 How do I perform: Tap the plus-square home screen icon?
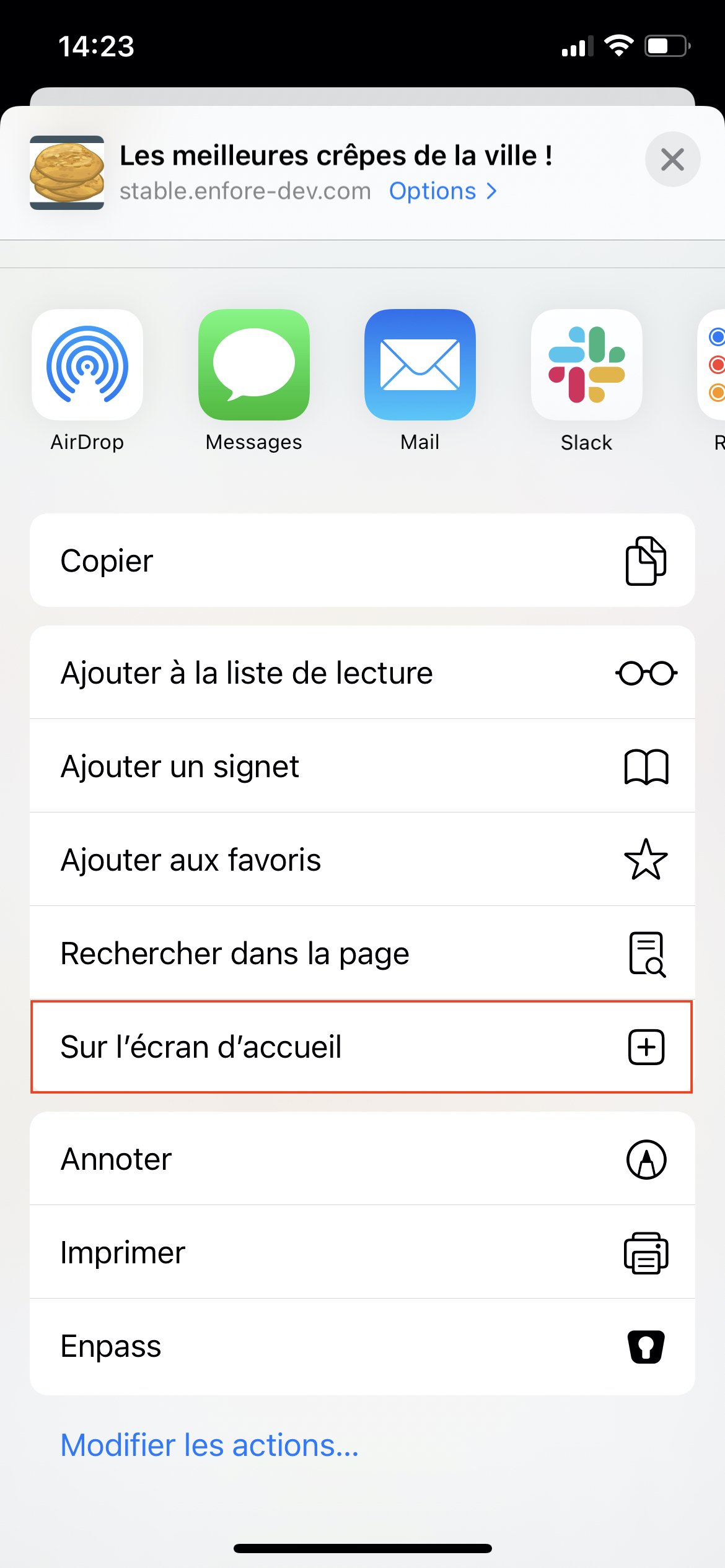click(646, 1047)
